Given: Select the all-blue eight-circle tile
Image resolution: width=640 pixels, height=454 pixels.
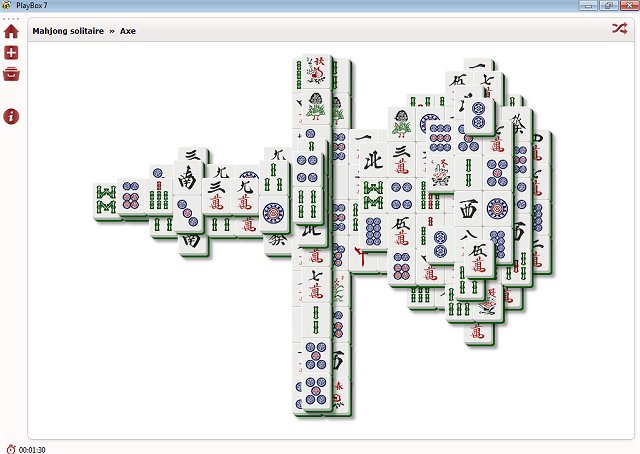Looking at the screenshot, I should [x=373, y=231].
